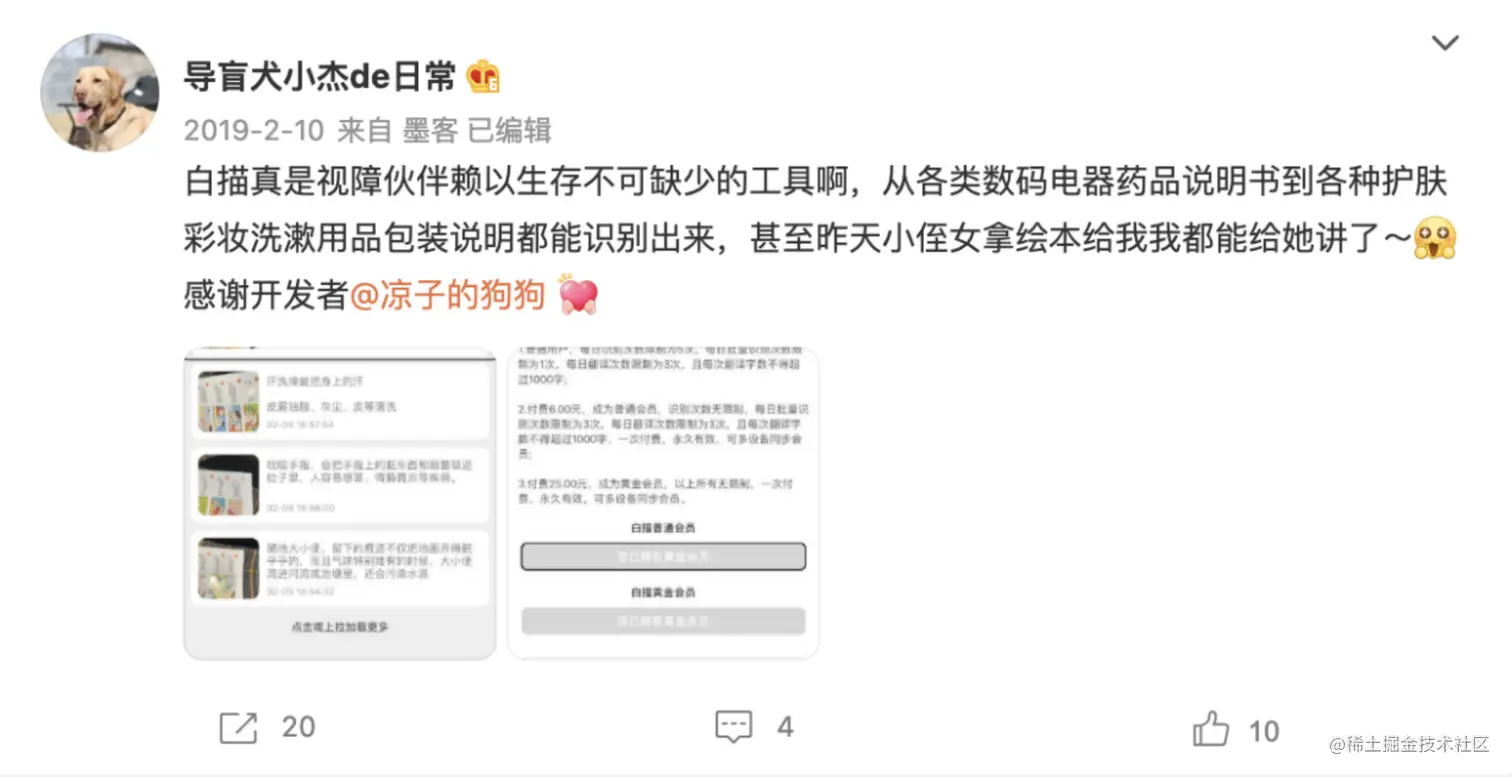
Task: Like the post with thumbs-up icon
Action: (1211, 729)
